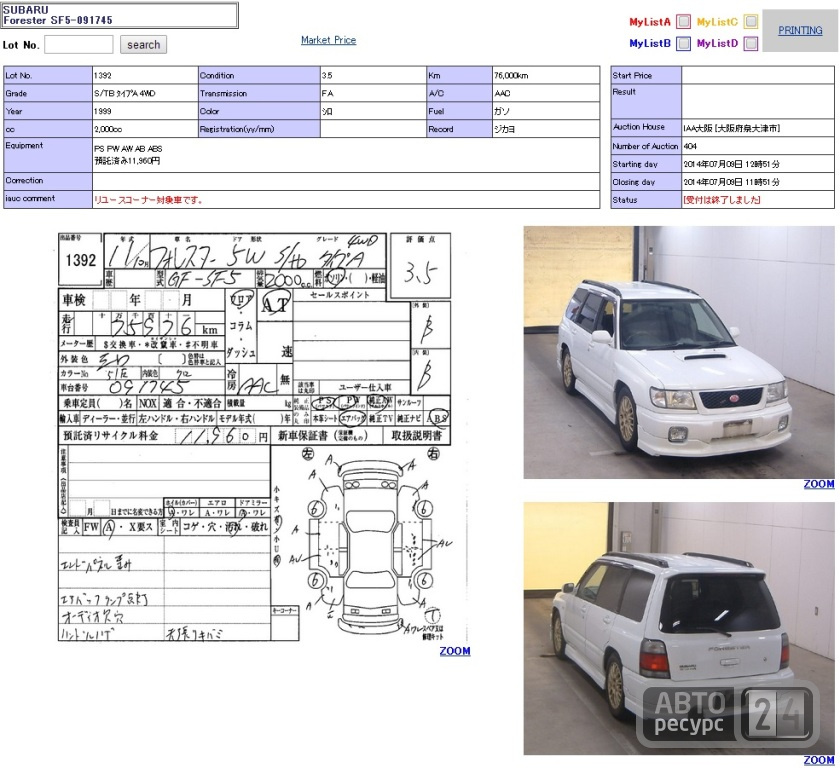The image size is (840, 768).
Task: Click the red Status text
Action: click(722, 200)
